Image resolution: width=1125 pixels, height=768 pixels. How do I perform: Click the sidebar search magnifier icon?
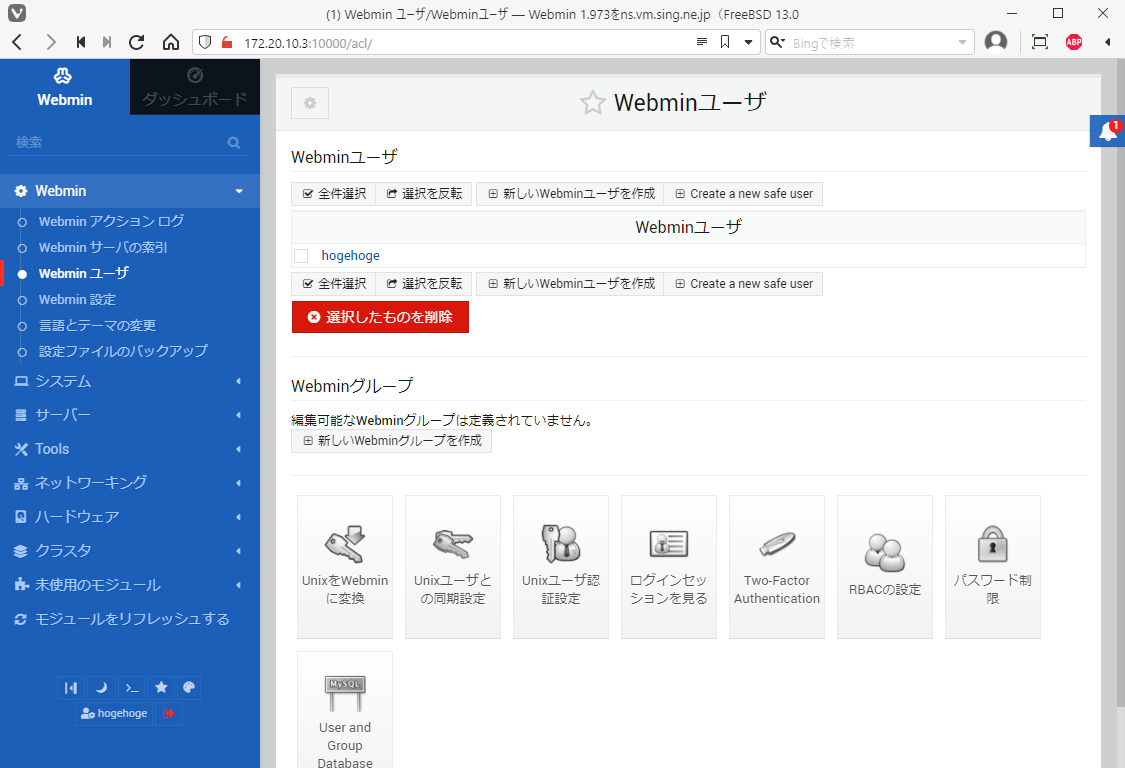[234, 143]
